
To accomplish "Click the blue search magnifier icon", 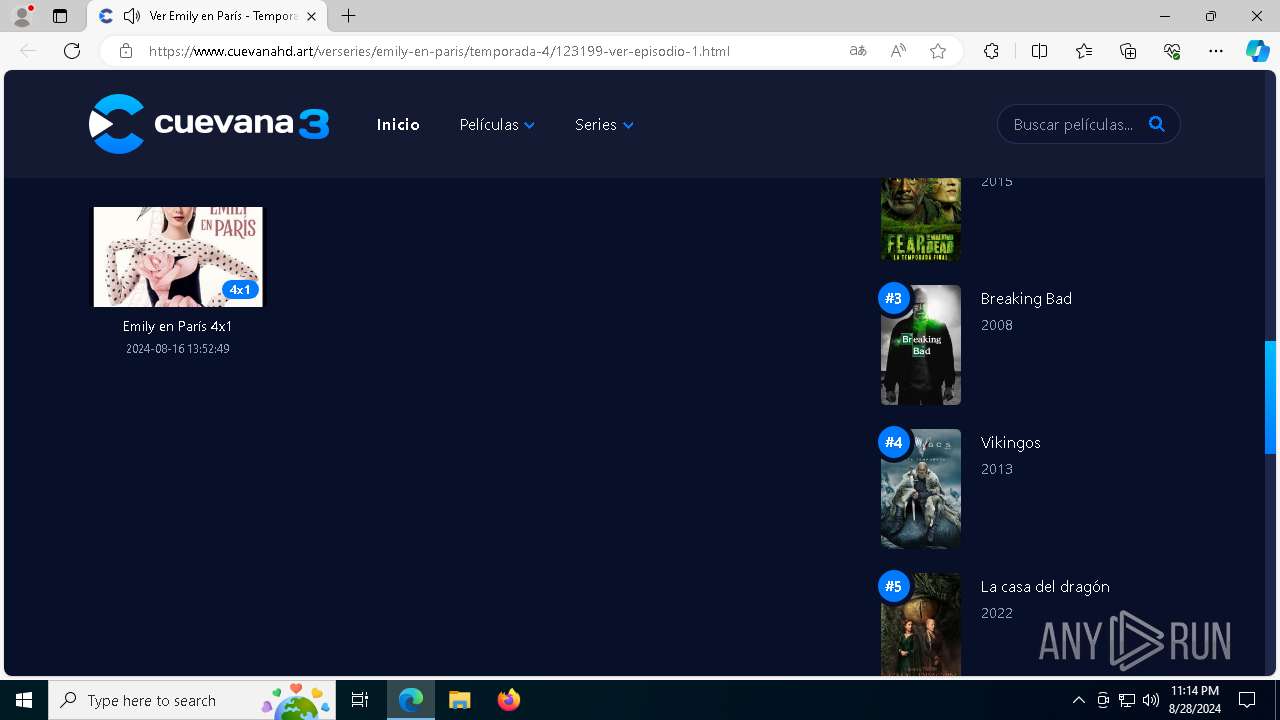I will (1157, 124).
